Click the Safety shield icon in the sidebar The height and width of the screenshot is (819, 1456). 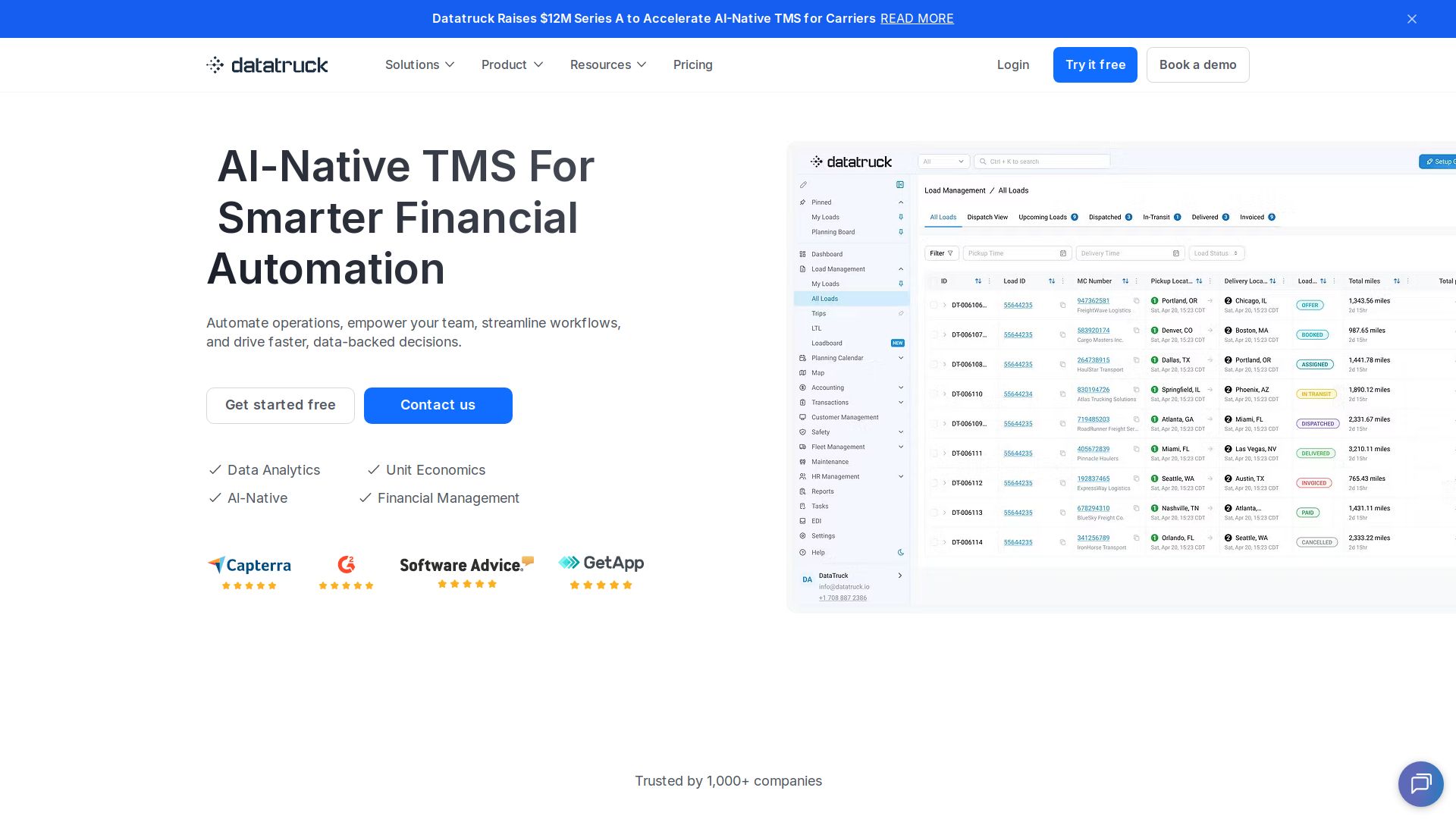click(802, 432)
